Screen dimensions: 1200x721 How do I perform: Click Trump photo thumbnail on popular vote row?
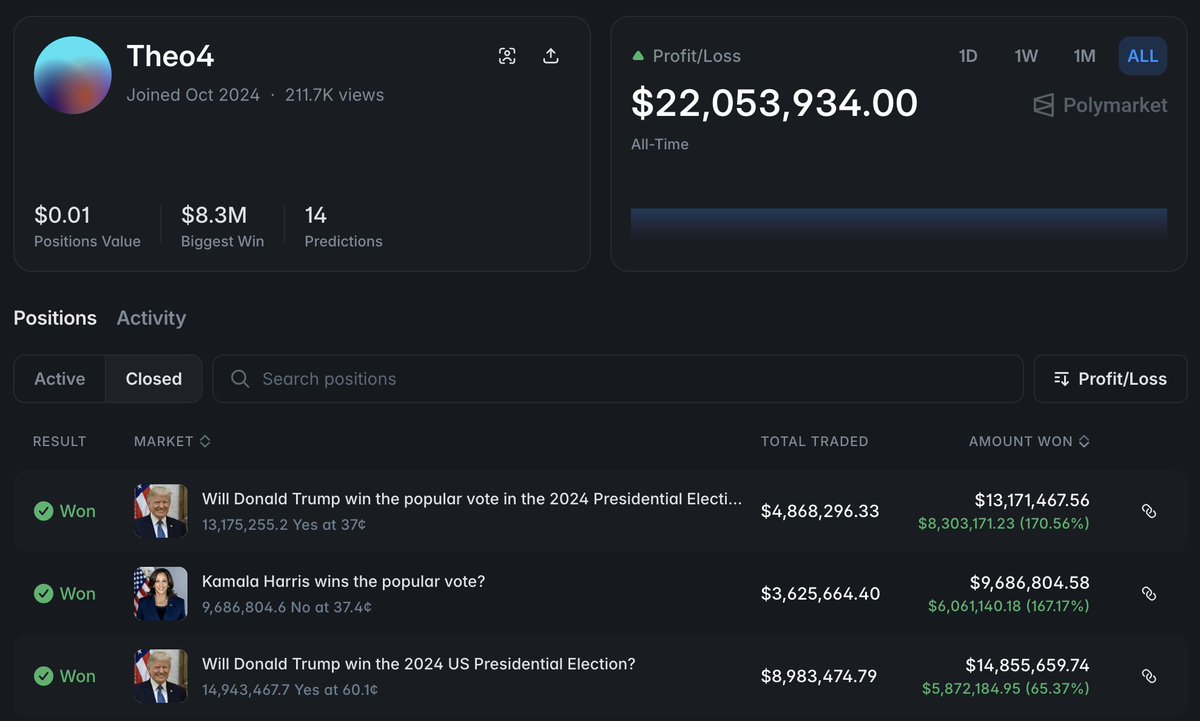(x=160, y=511)
